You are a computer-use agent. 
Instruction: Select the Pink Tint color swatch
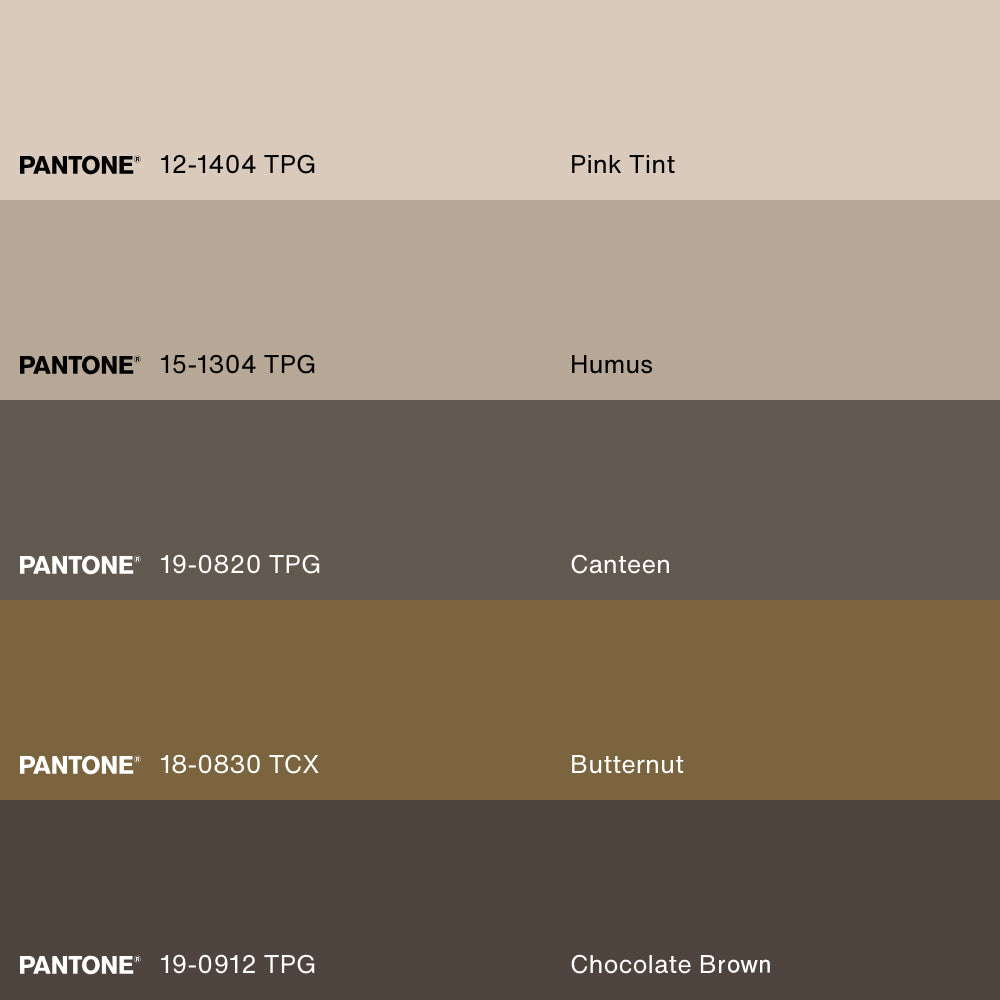click(x=500, y=100)
